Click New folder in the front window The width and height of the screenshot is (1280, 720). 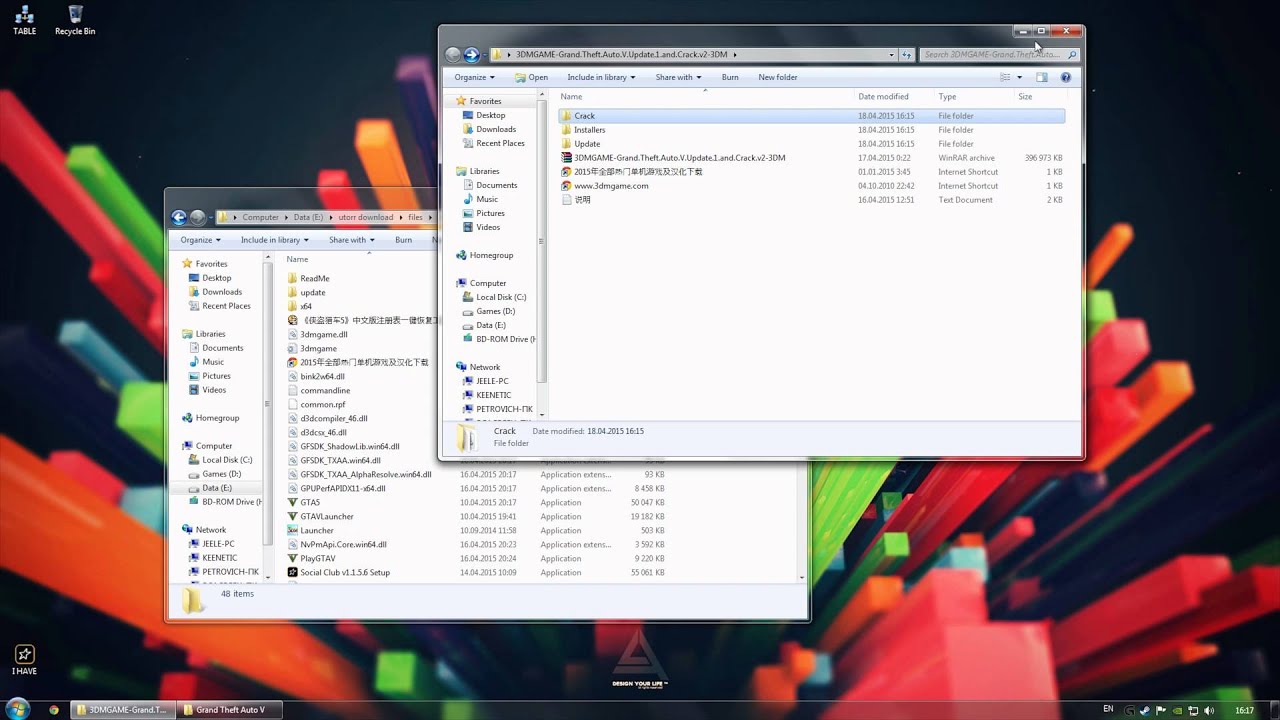point(778,77)
